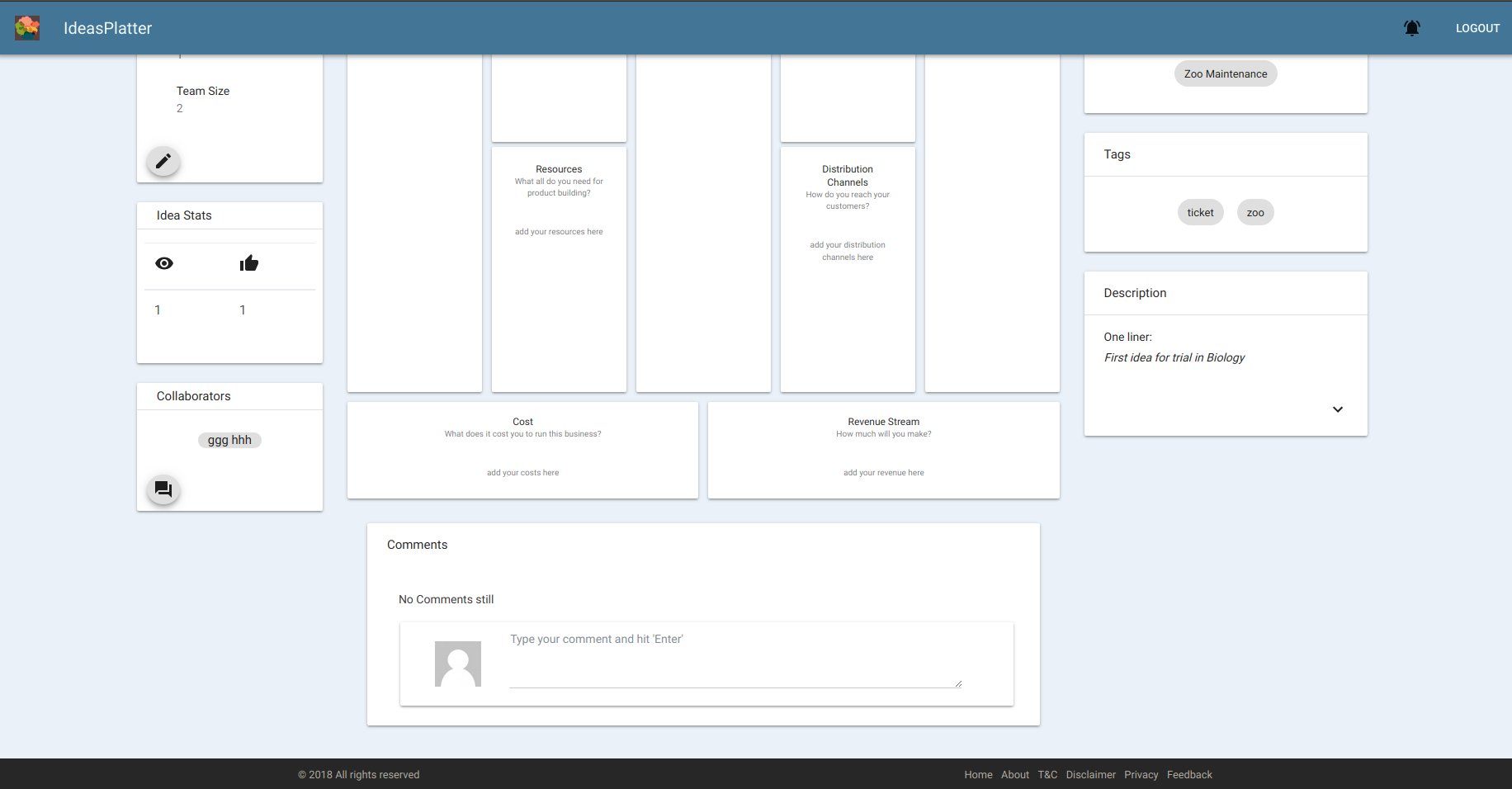Open the T&C footer link

[x=1047, y=775]
